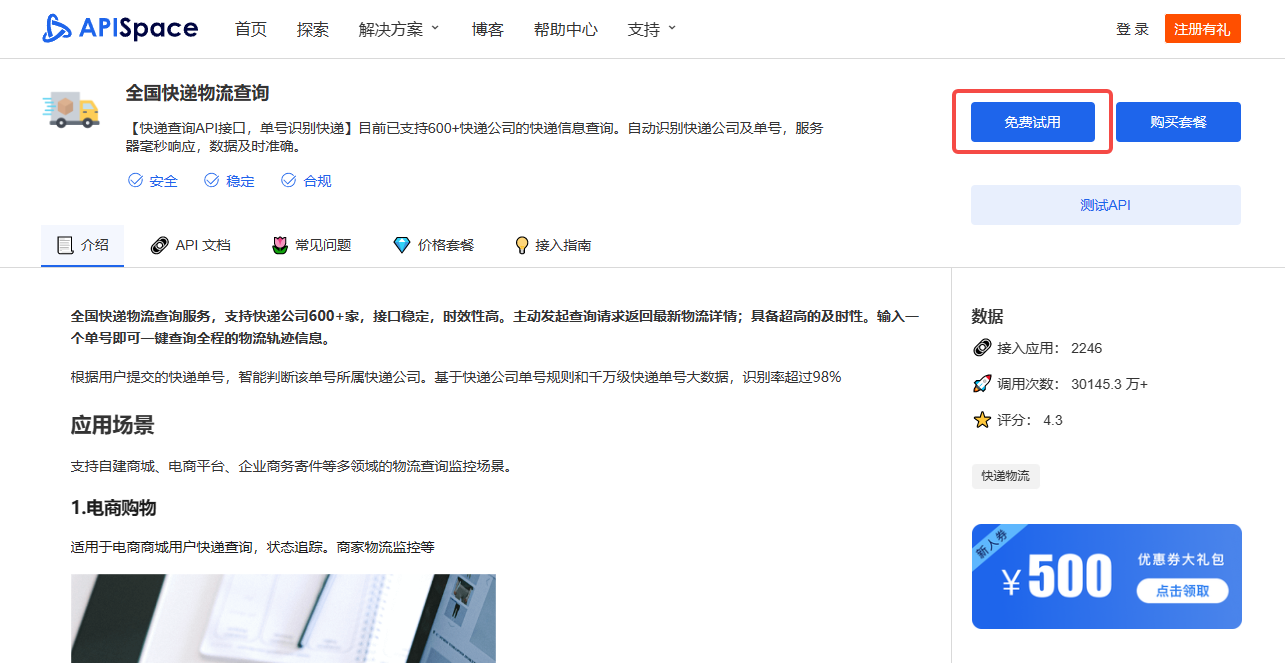Click the 数据 heading in the sidebar

point(987,316)
